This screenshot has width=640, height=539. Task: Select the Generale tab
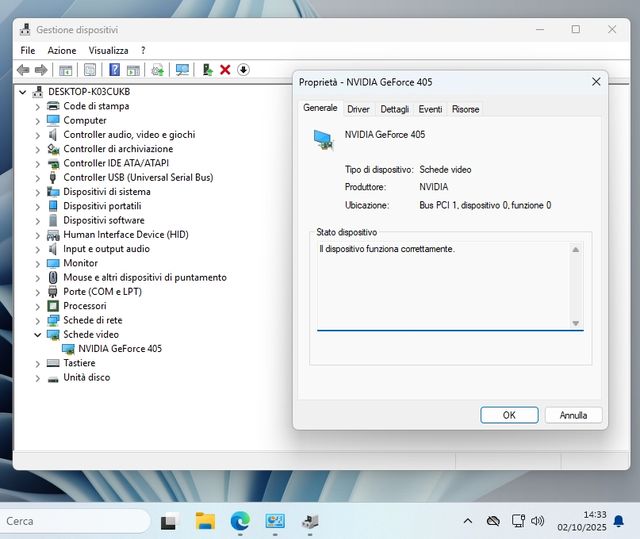[320, 108]
